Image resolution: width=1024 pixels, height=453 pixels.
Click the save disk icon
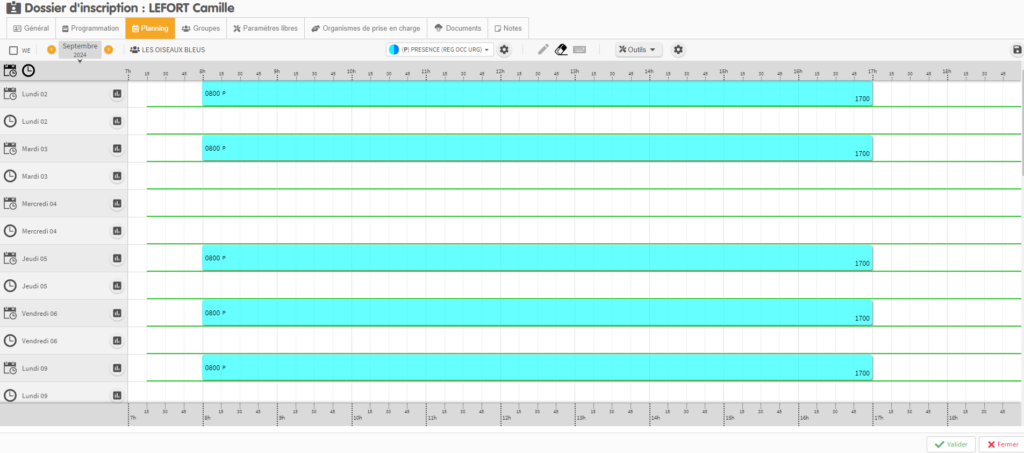point(1017,50)
